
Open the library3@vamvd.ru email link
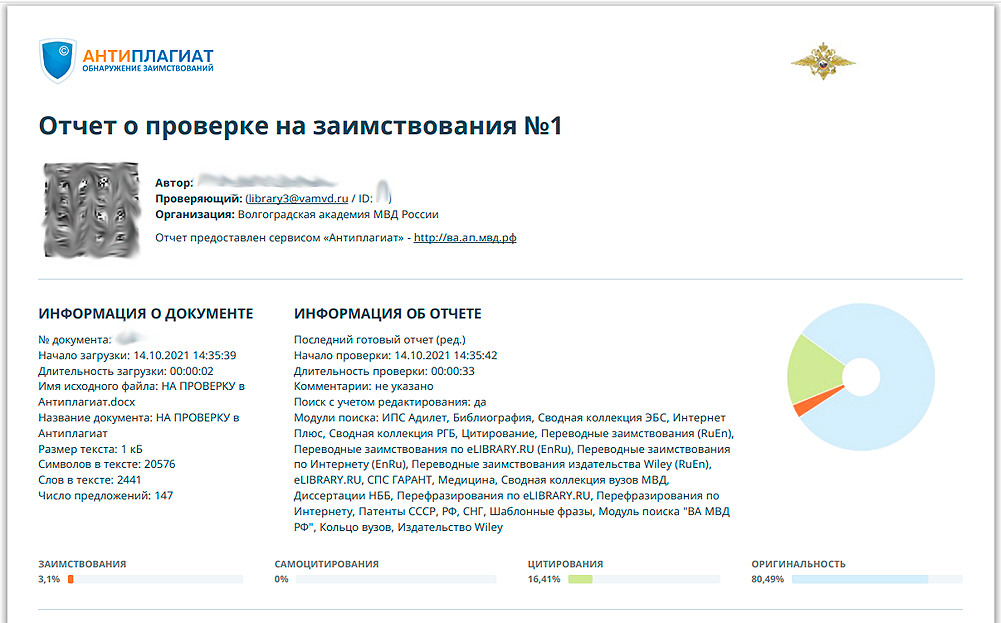298,199
